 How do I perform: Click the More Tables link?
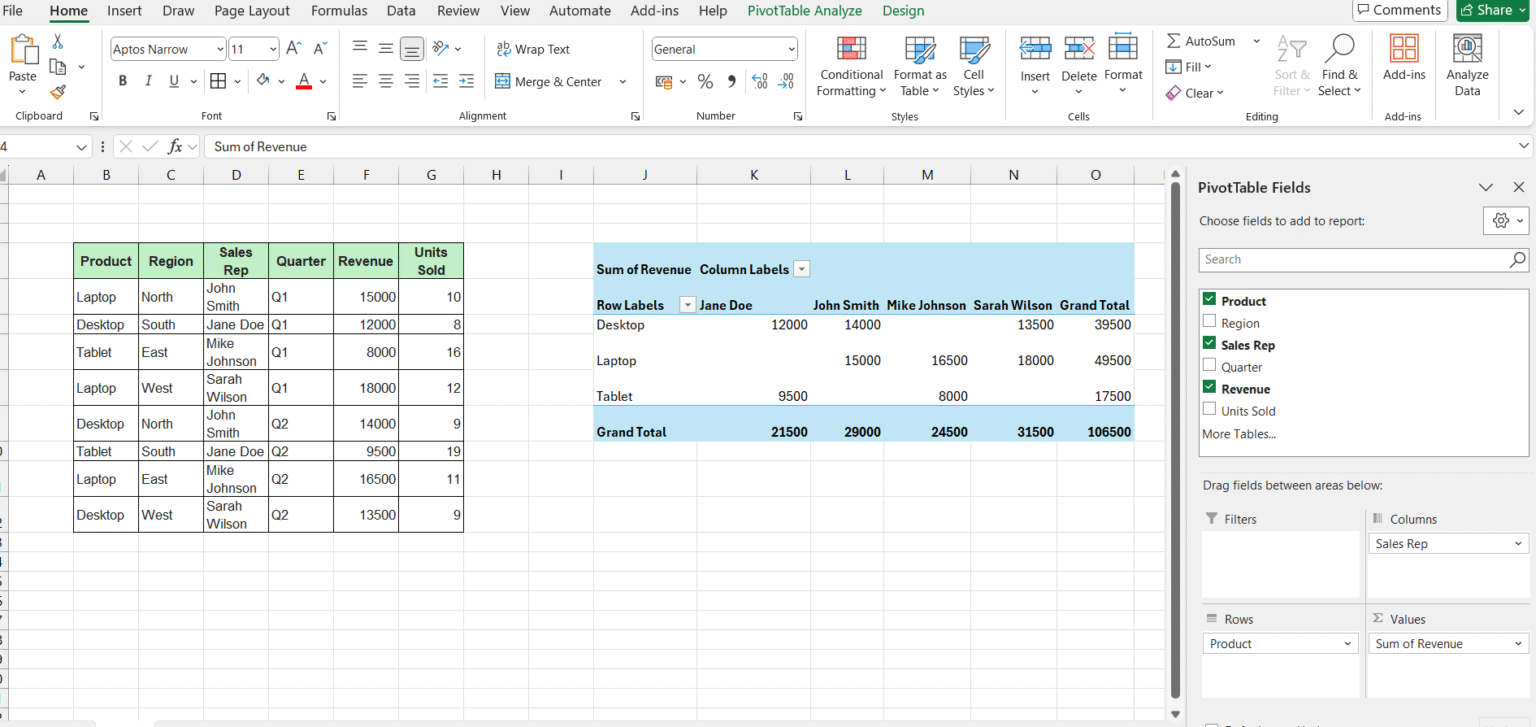coord(1238,434)
